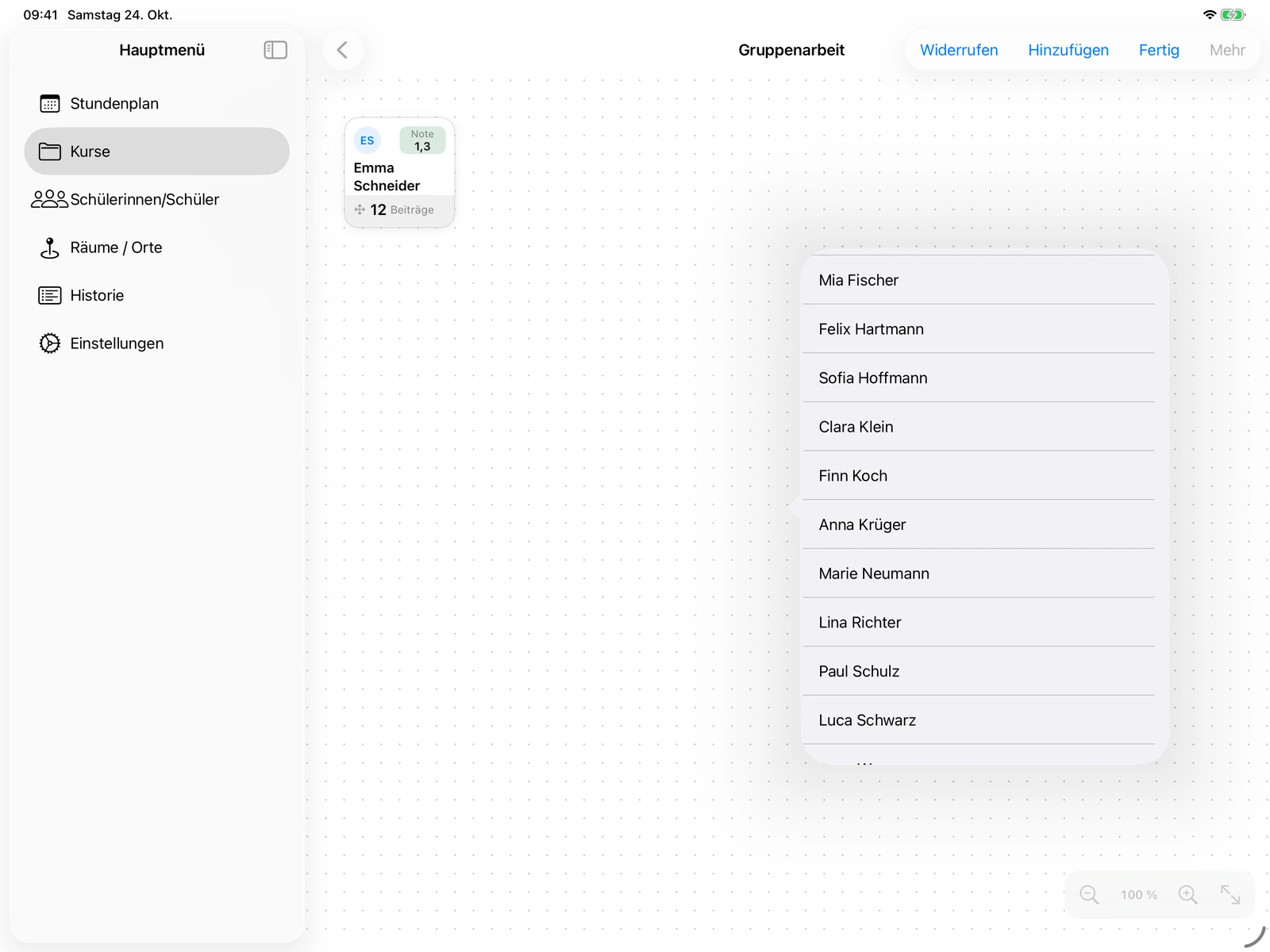
Task: Click the 100 % zoom level
Action: click(x=1139, y=895)
